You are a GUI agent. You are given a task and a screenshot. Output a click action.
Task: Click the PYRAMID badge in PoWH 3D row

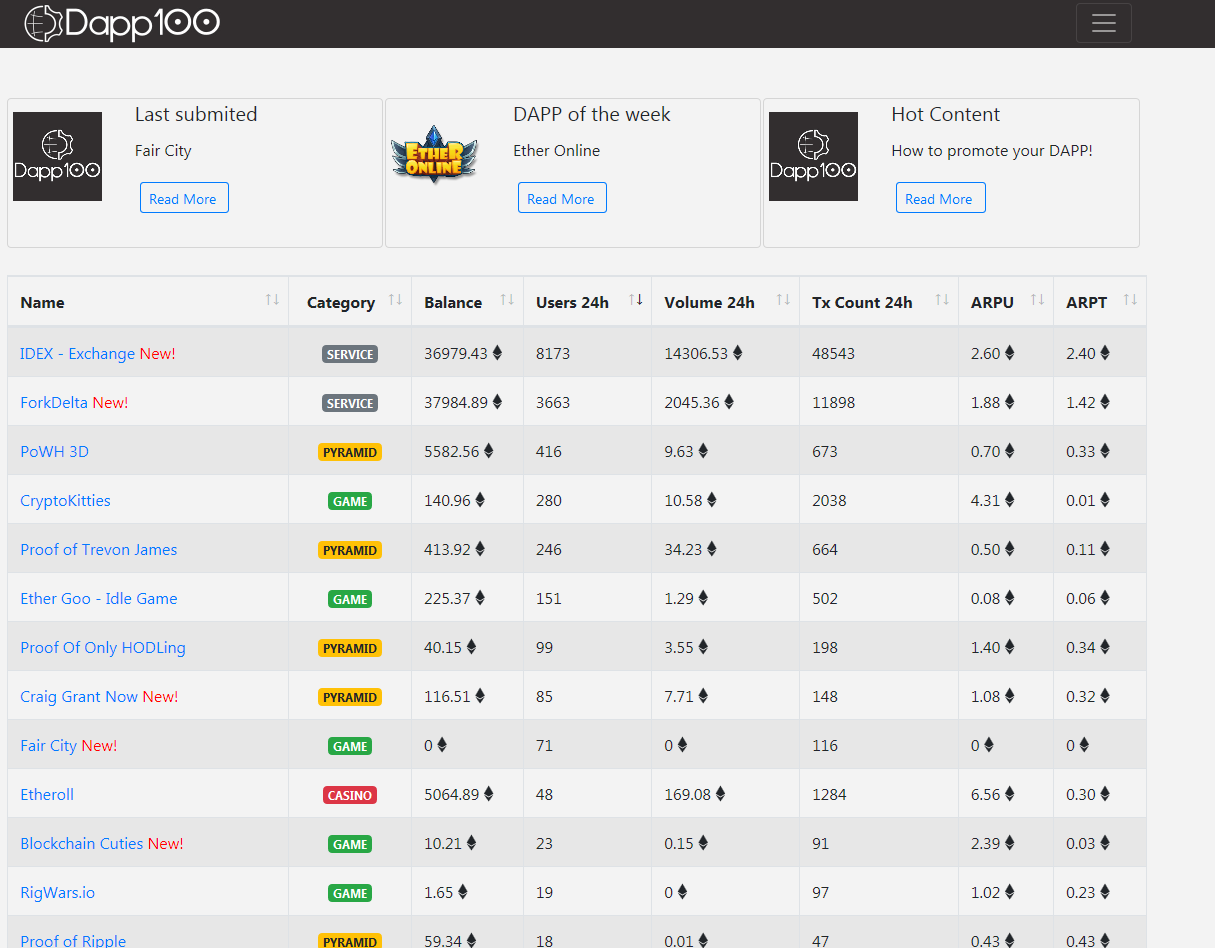350,452
